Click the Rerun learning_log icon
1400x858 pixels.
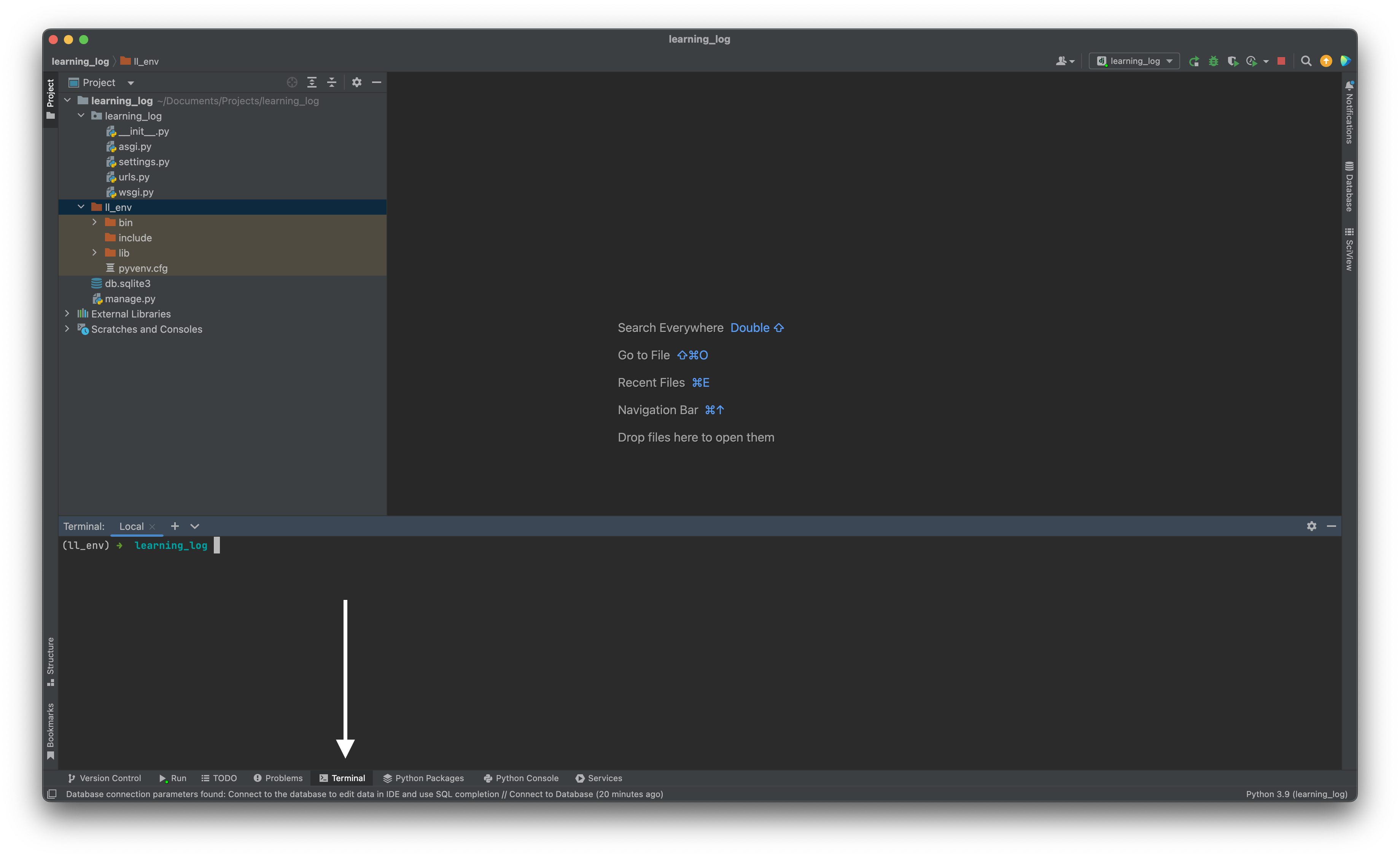1194,61
